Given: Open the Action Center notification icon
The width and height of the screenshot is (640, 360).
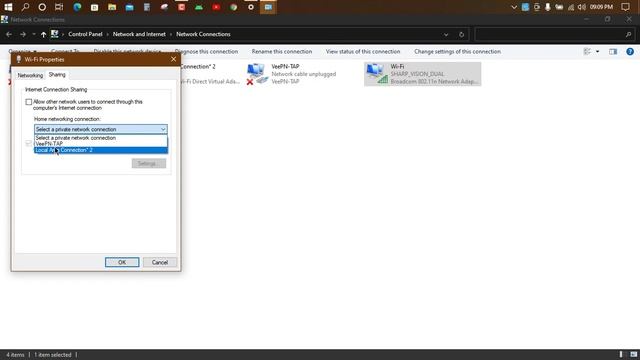Looking at the screenshot, I should (625, 7).
